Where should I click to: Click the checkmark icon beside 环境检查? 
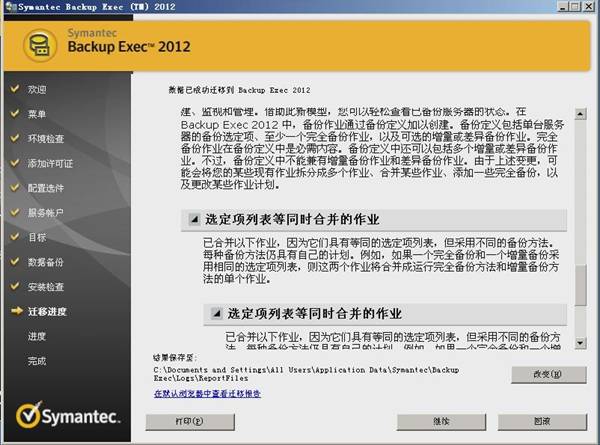point(13,138)
